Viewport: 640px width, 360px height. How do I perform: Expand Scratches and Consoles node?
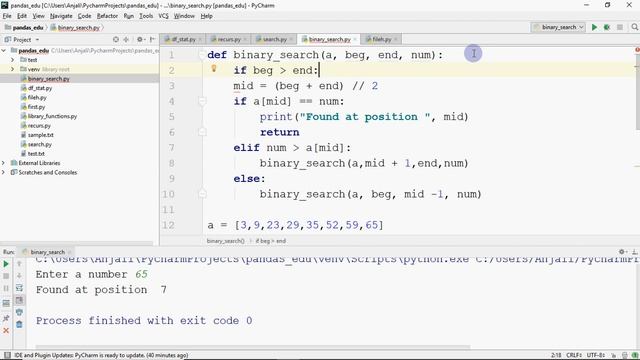[x=4, y=172]
